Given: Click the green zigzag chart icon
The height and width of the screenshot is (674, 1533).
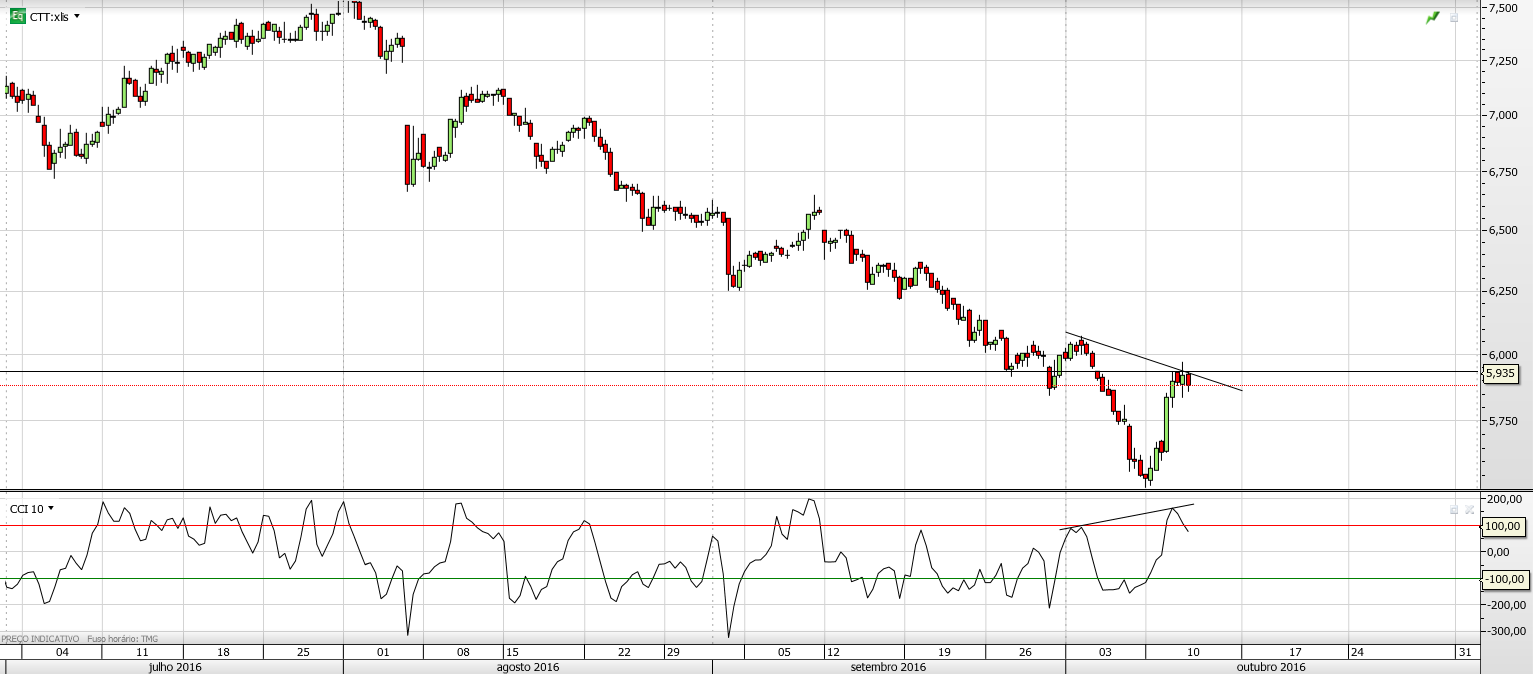Looking at the screenshot, I should tap(1433, 17).
